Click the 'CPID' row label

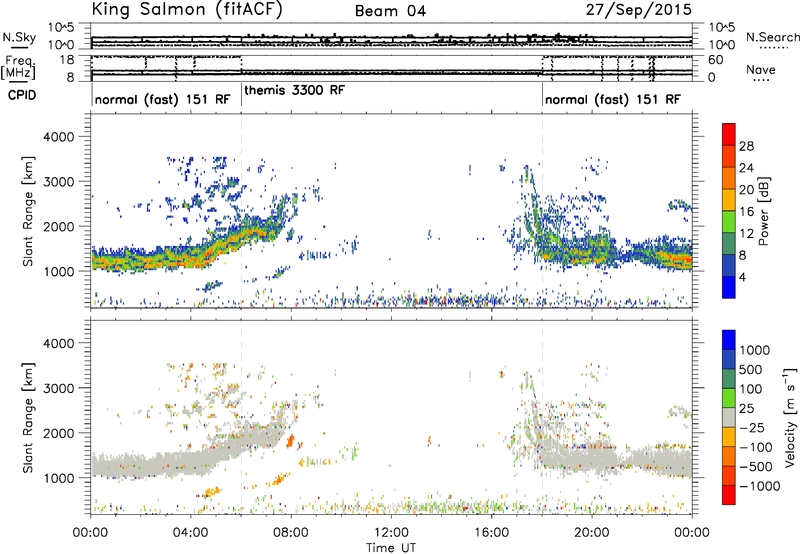coord(22,95)
